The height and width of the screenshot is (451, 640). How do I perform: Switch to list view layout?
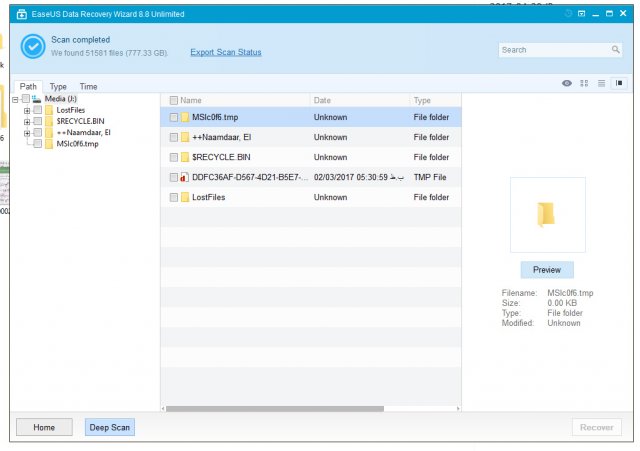pos(601,83)
